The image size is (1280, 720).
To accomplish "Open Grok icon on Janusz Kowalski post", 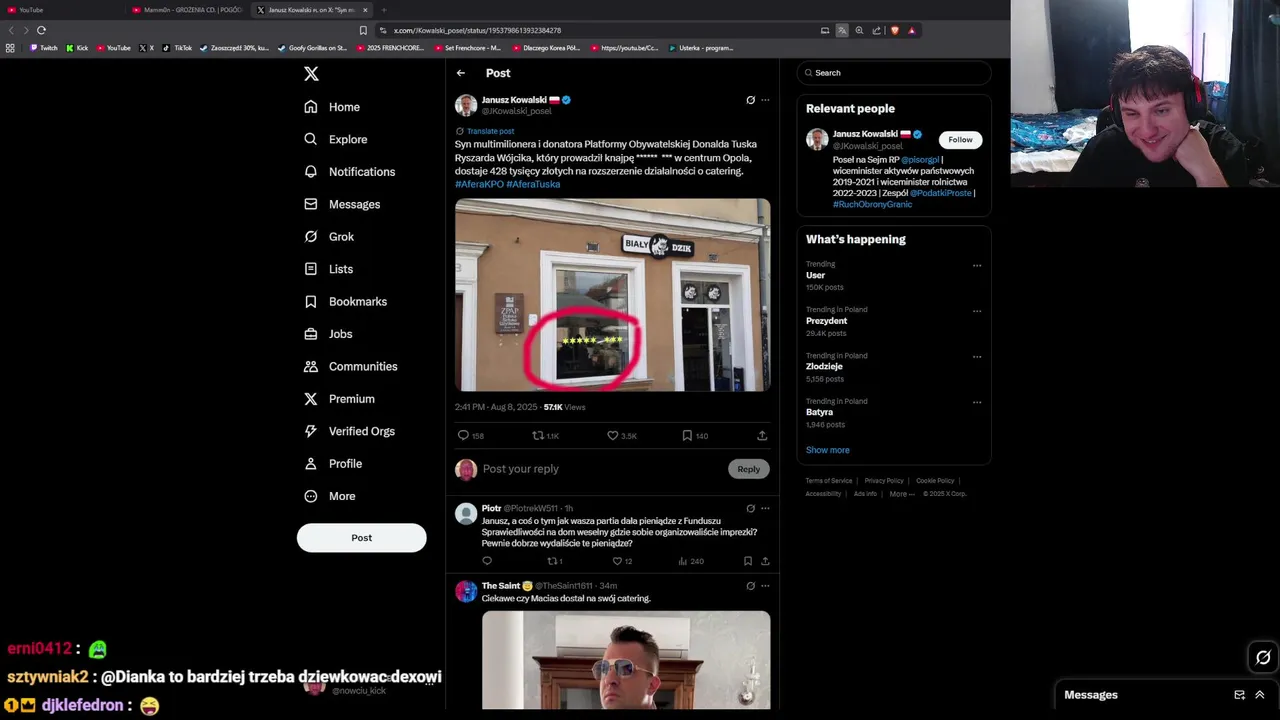I will click(x=750, y=100).
